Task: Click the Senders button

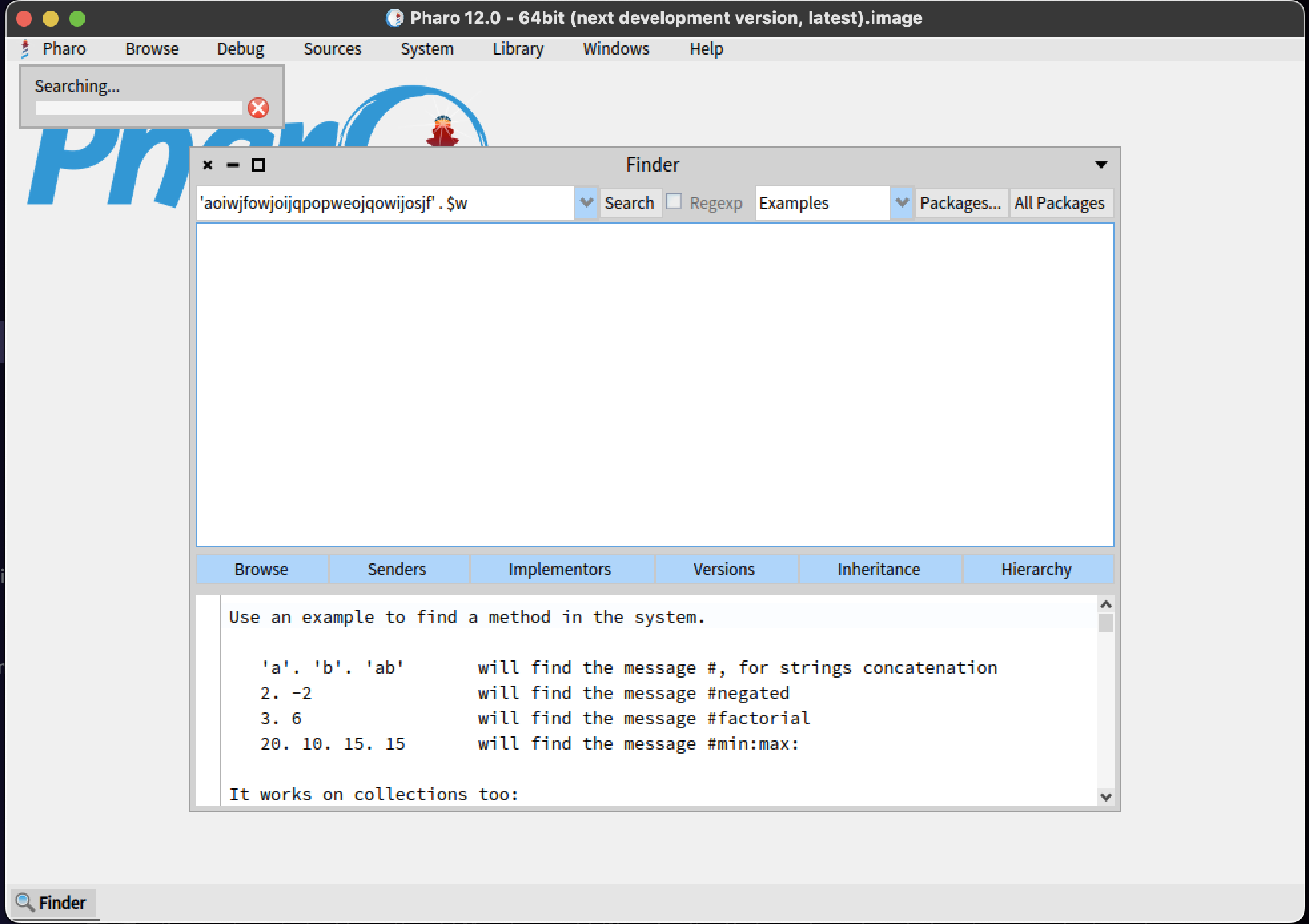Action: point(397,569)
